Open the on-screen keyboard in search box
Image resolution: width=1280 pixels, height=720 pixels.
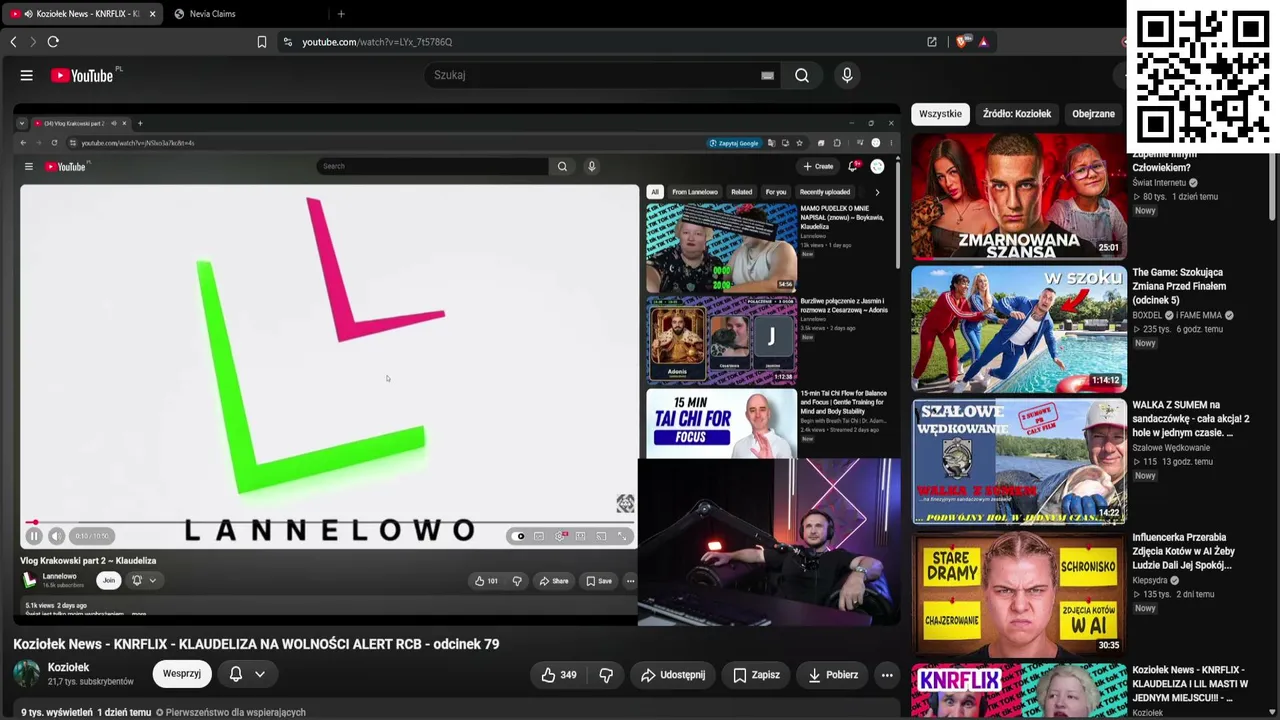click(x=767, y=75)
